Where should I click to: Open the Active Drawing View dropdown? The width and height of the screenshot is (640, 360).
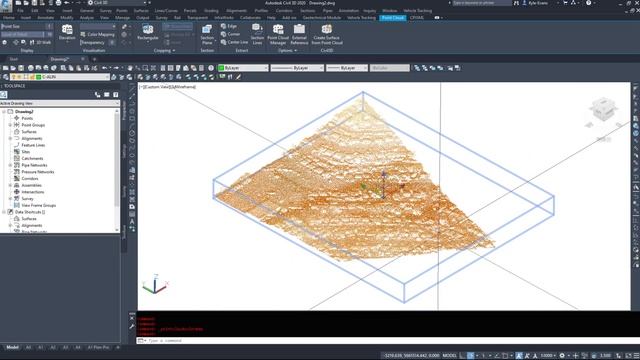tap(60, 103)
